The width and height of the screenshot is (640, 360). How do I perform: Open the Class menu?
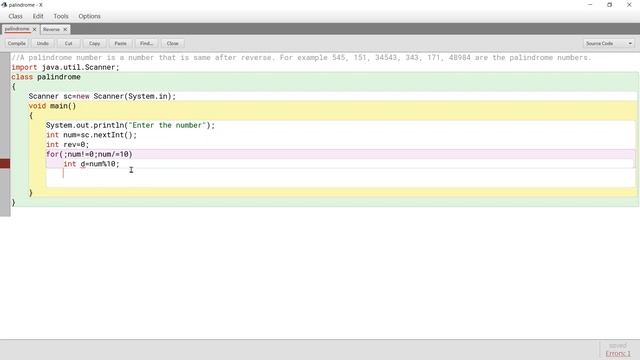pyautogui.click(x=16, y=16)
